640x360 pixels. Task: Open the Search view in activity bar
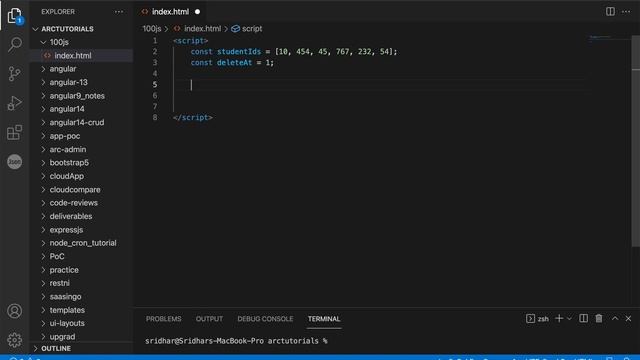[x=15, y=44]
